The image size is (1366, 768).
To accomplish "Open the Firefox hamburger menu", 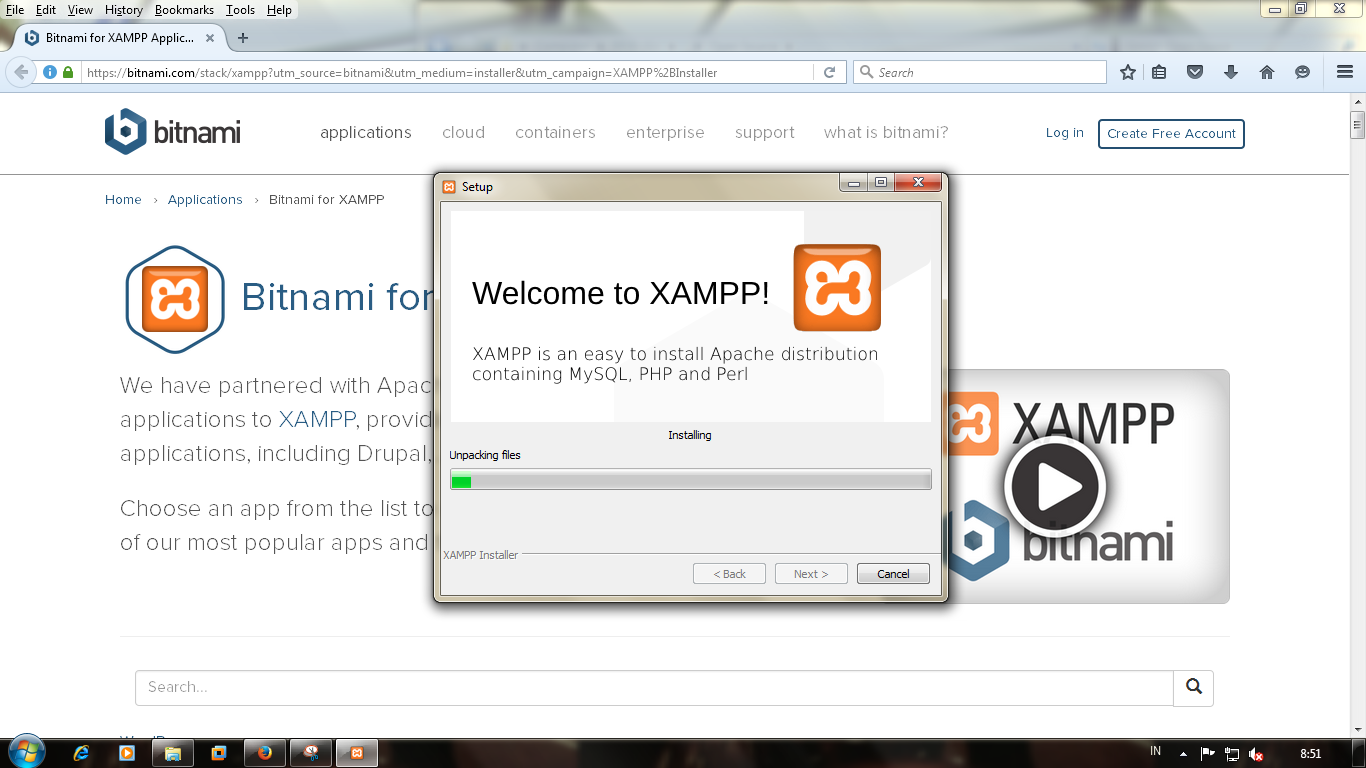I will pyautogui.click(x=1344, y=71).
